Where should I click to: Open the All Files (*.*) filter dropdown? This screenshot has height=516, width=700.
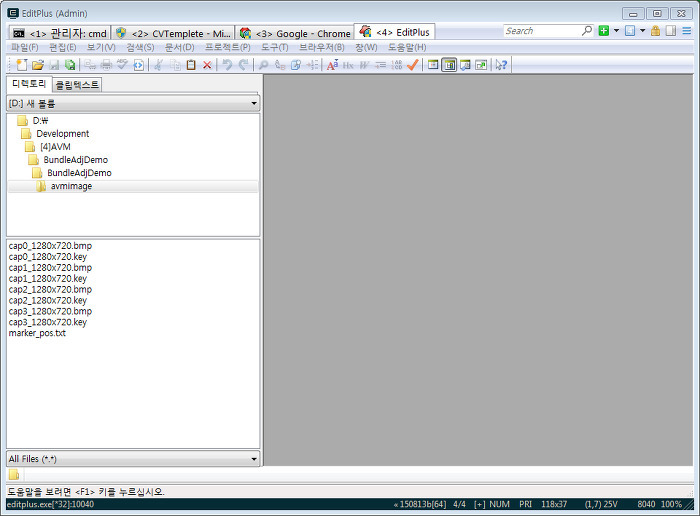click(133, 459)
